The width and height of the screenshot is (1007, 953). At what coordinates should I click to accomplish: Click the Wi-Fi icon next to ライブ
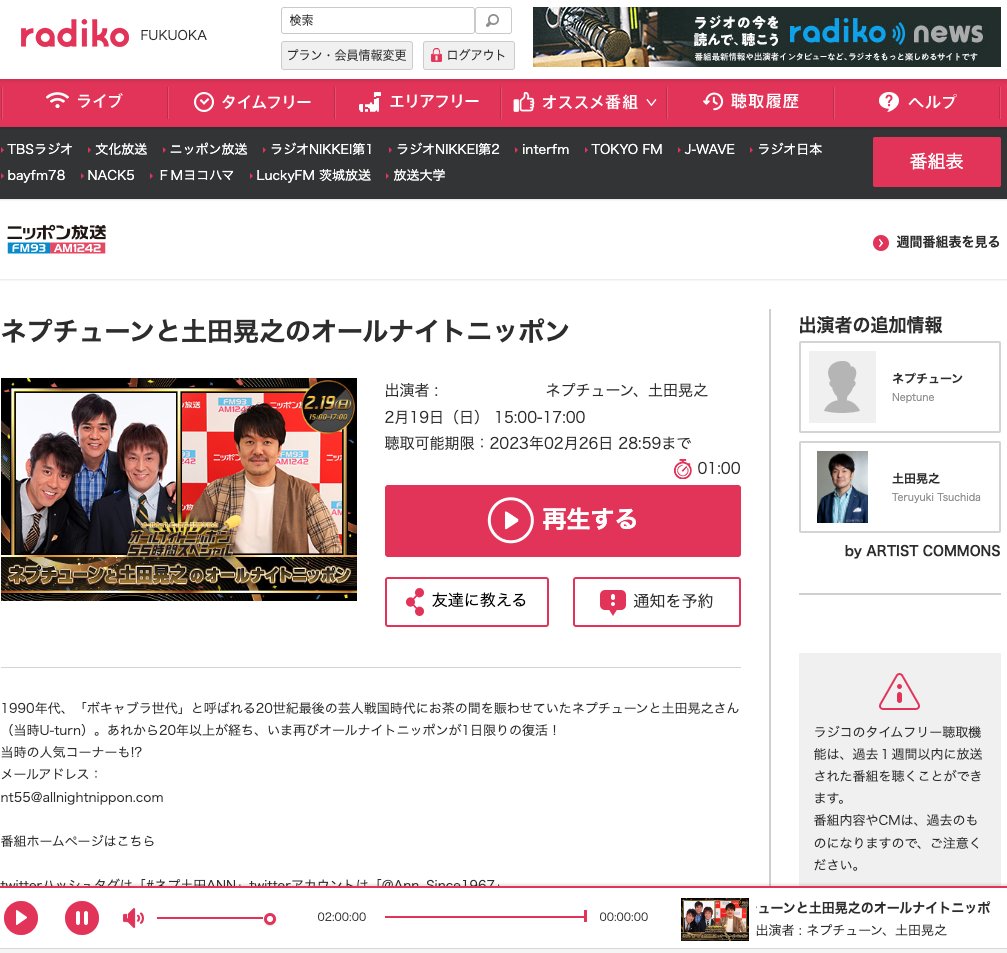coord(59,102)
